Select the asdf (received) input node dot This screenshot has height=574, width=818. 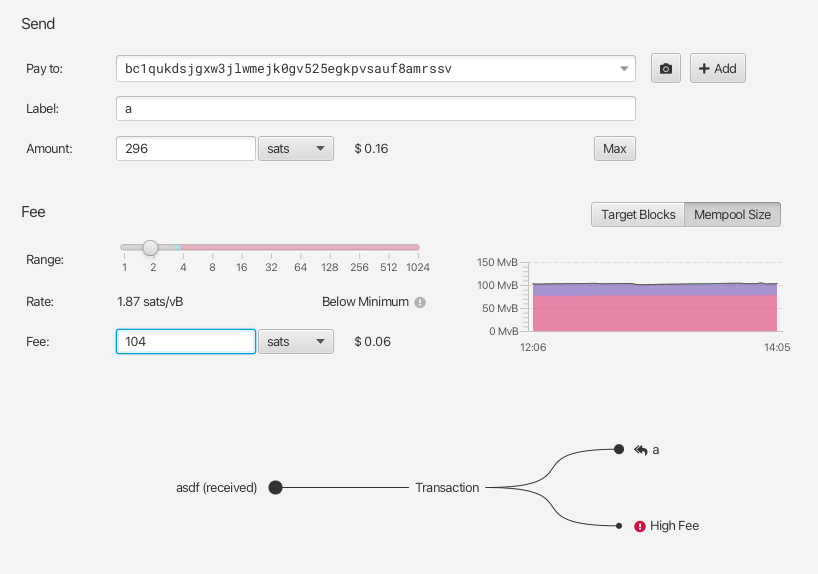[275, 488]
